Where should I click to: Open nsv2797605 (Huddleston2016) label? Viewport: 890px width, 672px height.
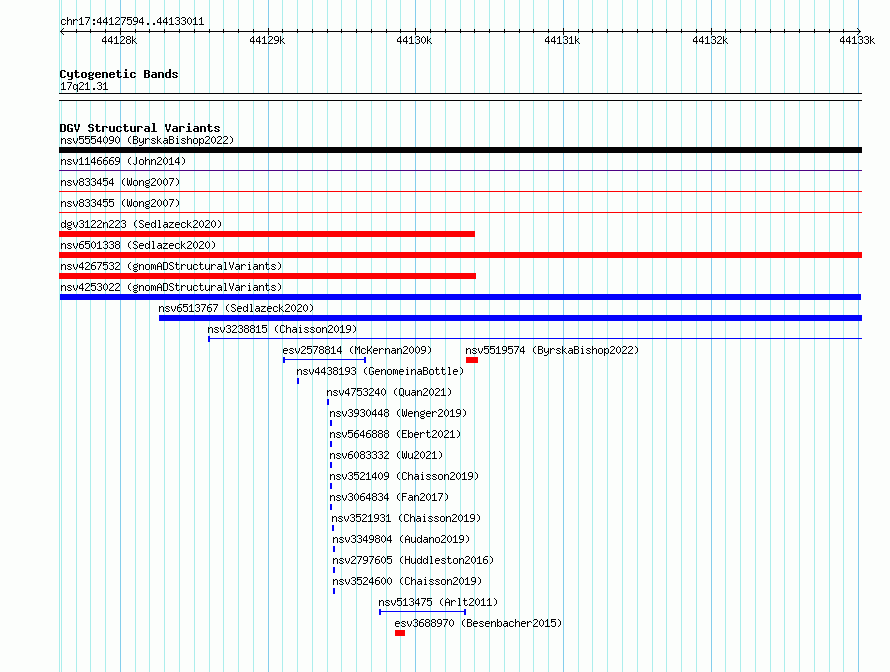(413, 560)
